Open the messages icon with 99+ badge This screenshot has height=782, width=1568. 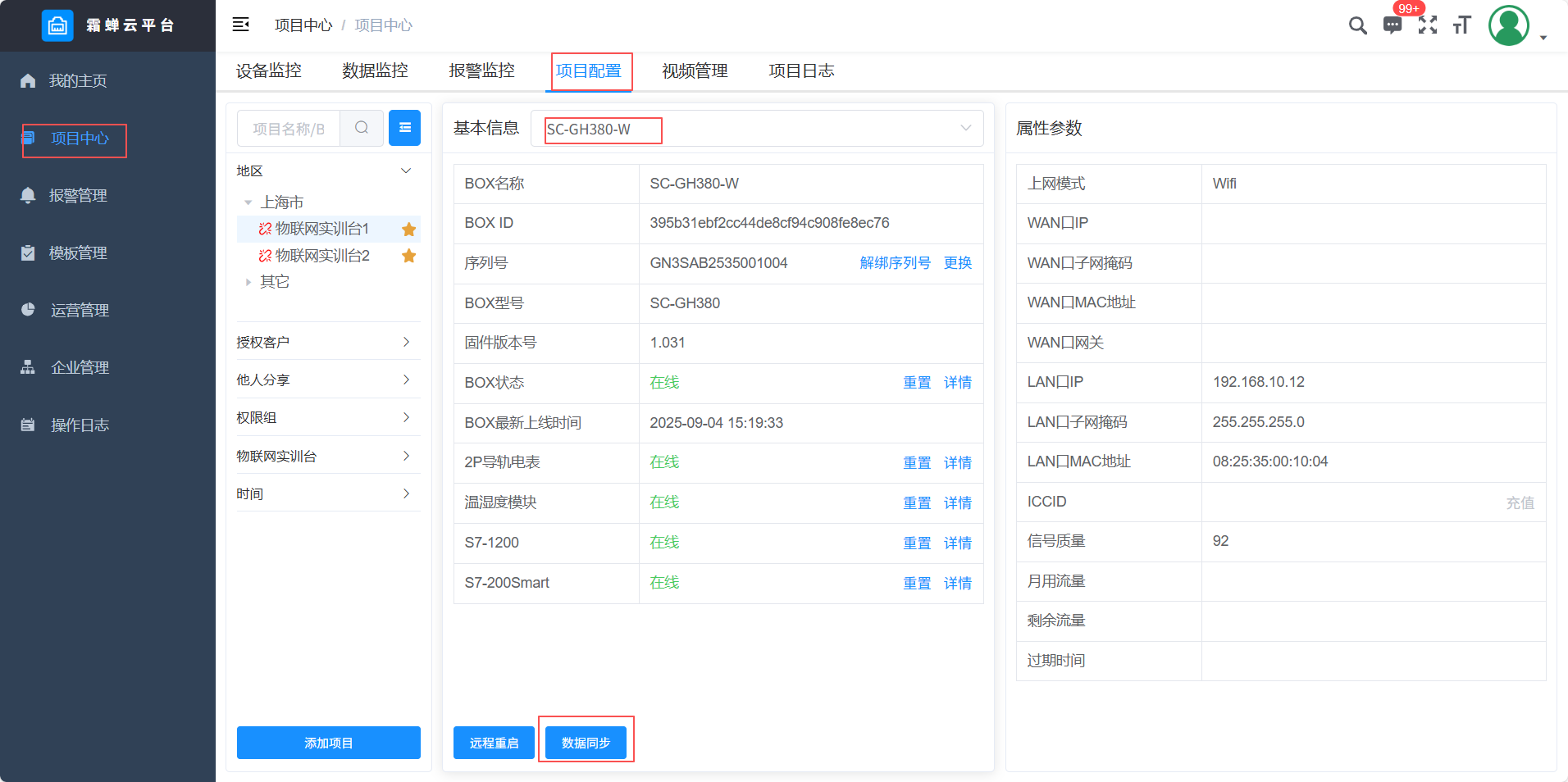(x=1393, y=25)
